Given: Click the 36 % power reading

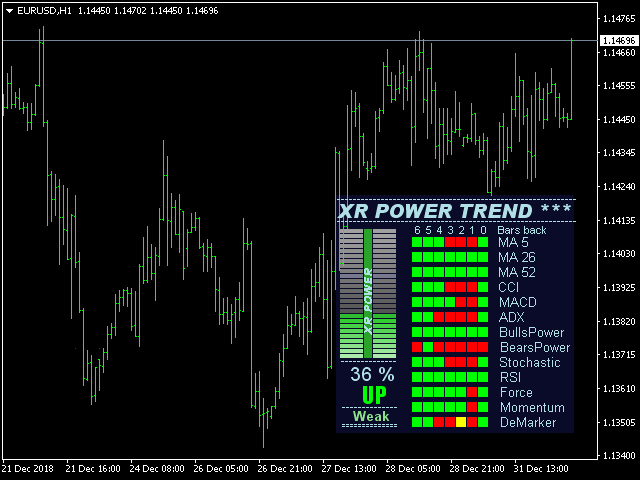Looking at the screenshot, I should coord(372,374).
